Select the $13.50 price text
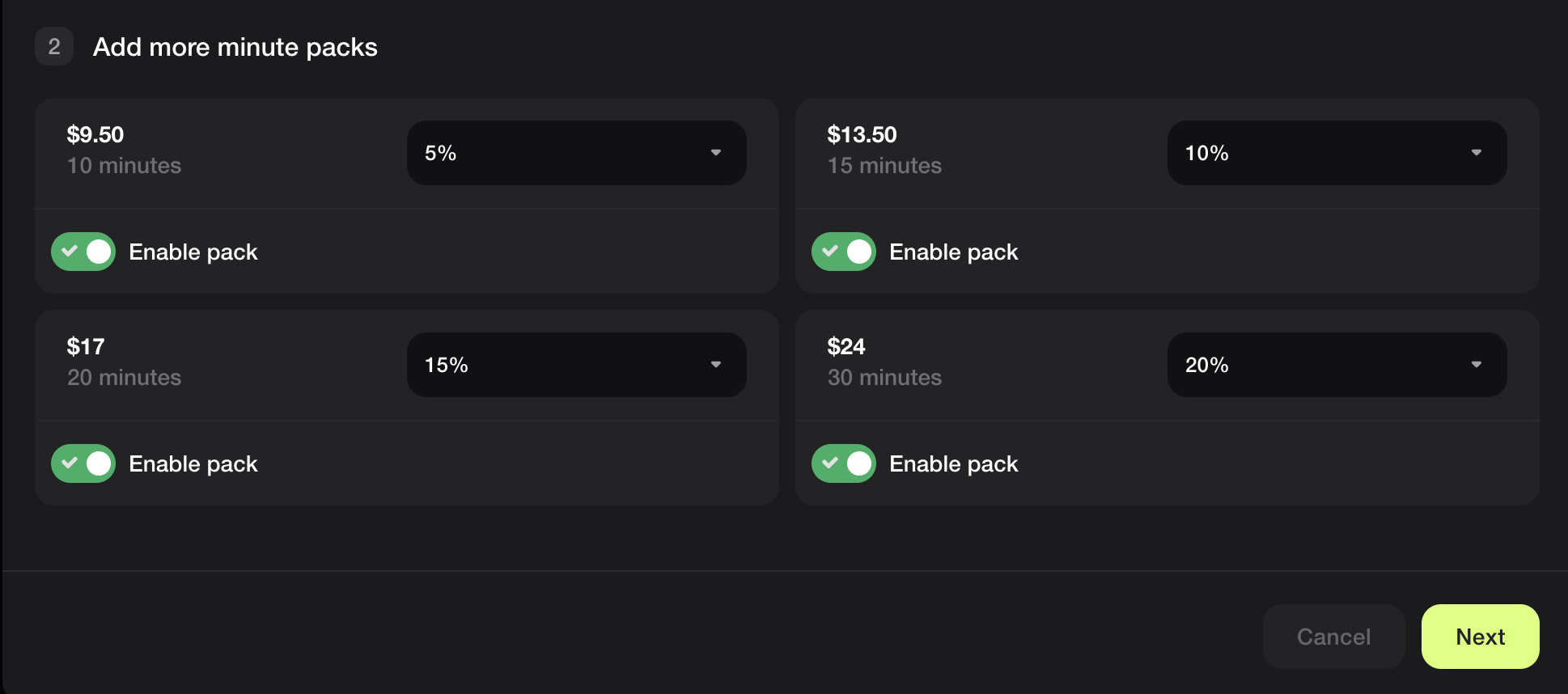This screenshot has height=694, width=1568. pos(862,134)
